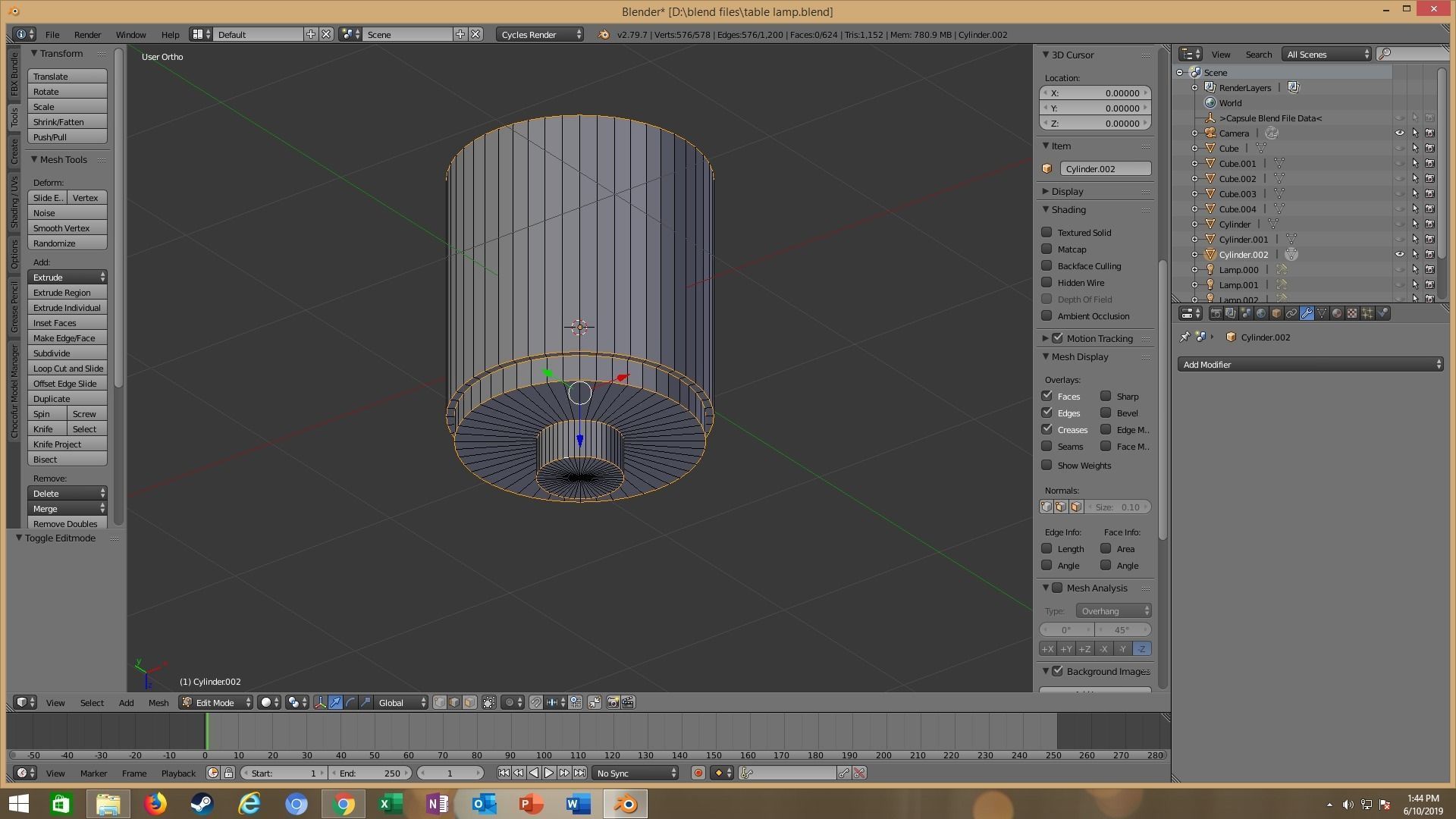1456x819 pixels.
Task: Switch to Edge select mode icon
Action: point(454,702)
